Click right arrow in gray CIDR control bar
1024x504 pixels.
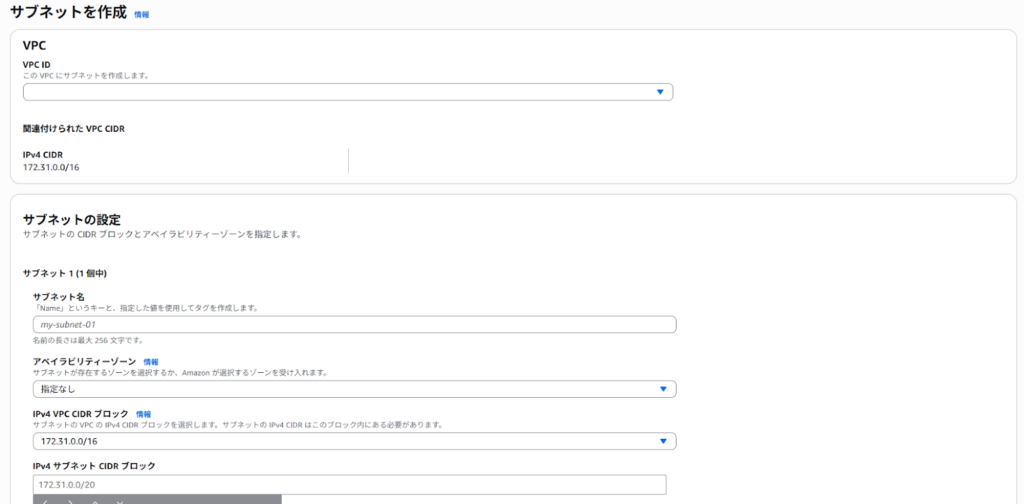(70, 500)
